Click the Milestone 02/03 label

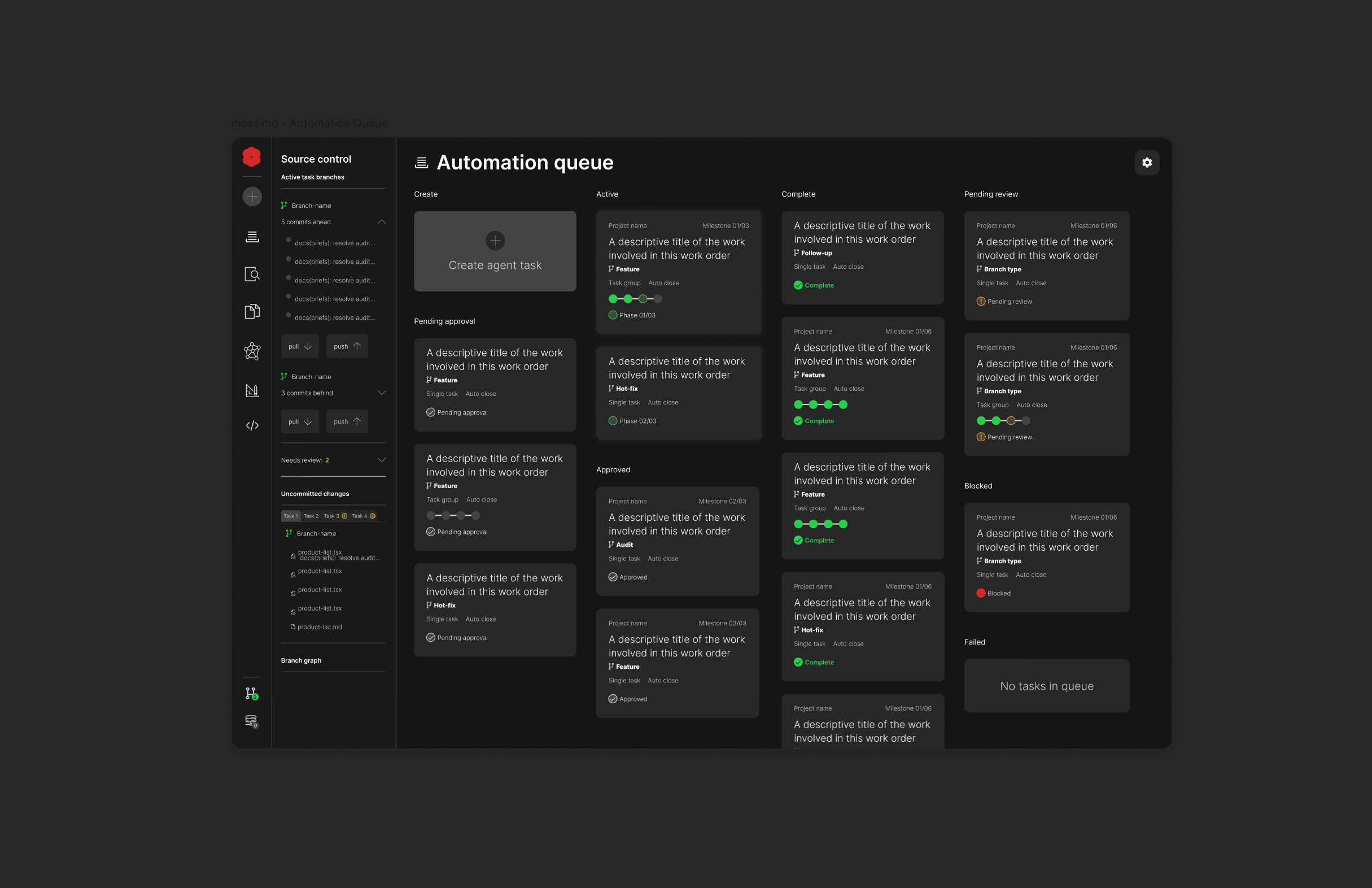(722, 501)
